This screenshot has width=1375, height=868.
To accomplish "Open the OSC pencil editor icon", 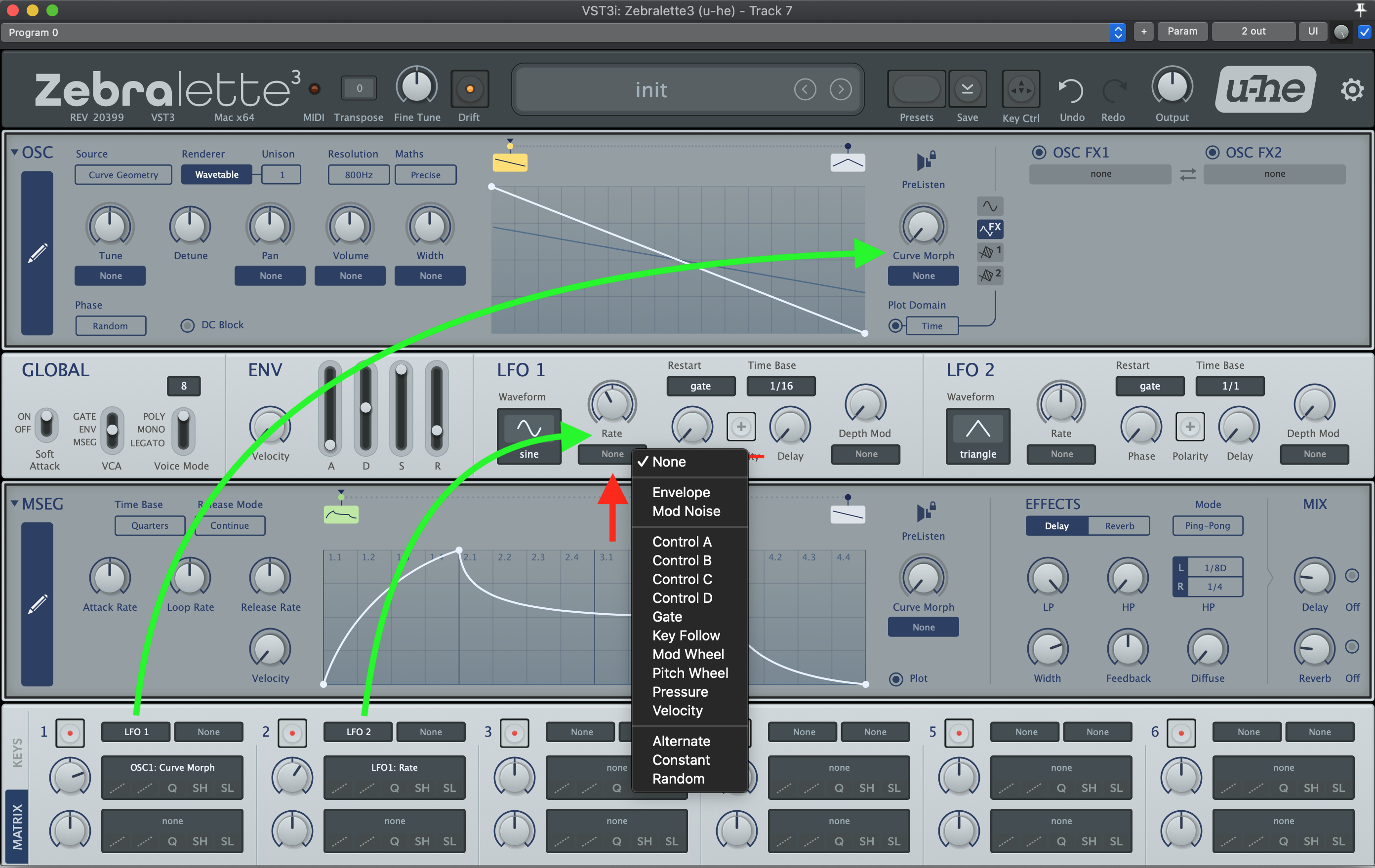I will [x=37, y=253].
